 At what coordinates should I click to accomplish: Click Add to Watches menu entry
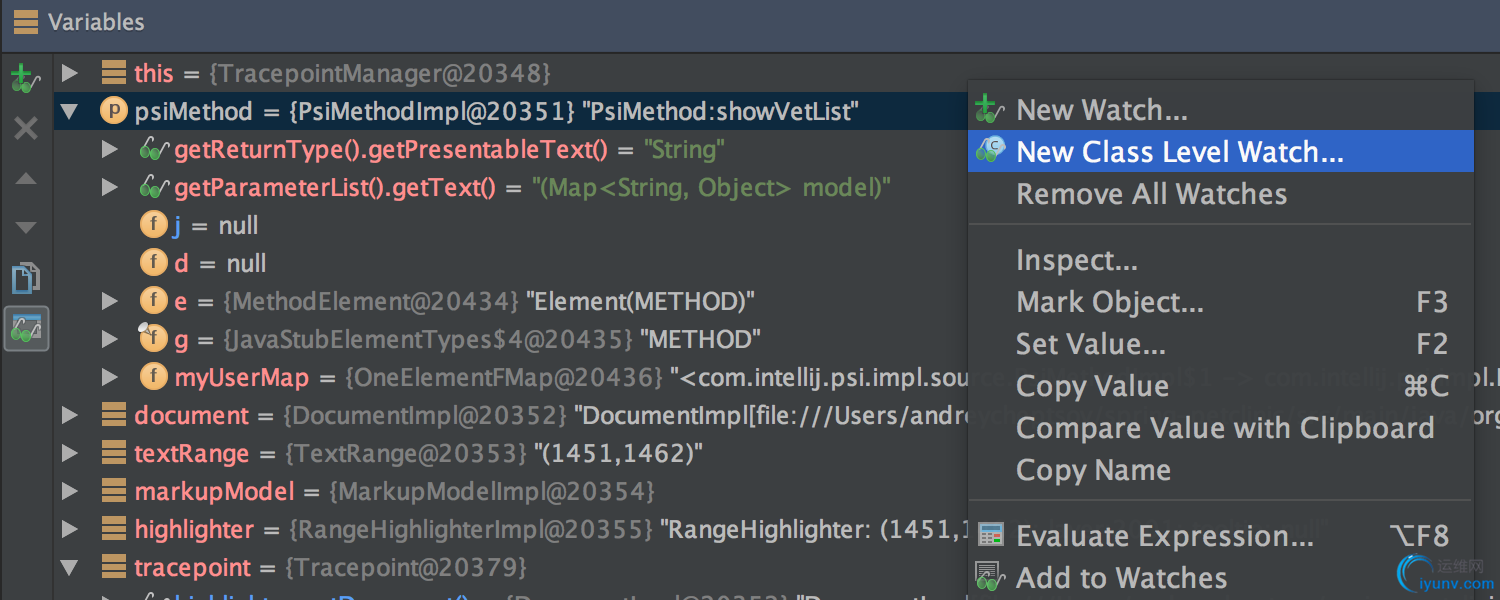coord(1121,578)
